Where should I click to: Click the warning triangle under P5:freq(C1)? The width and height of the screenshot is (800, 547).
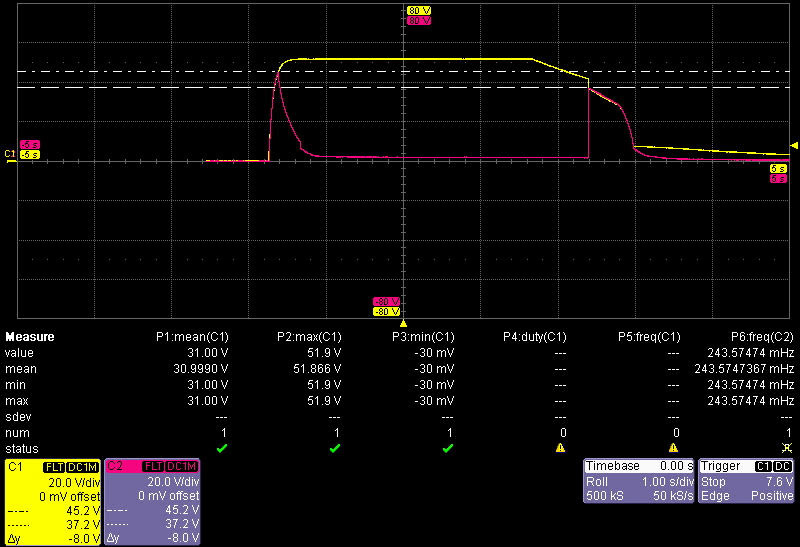point(673,448)
